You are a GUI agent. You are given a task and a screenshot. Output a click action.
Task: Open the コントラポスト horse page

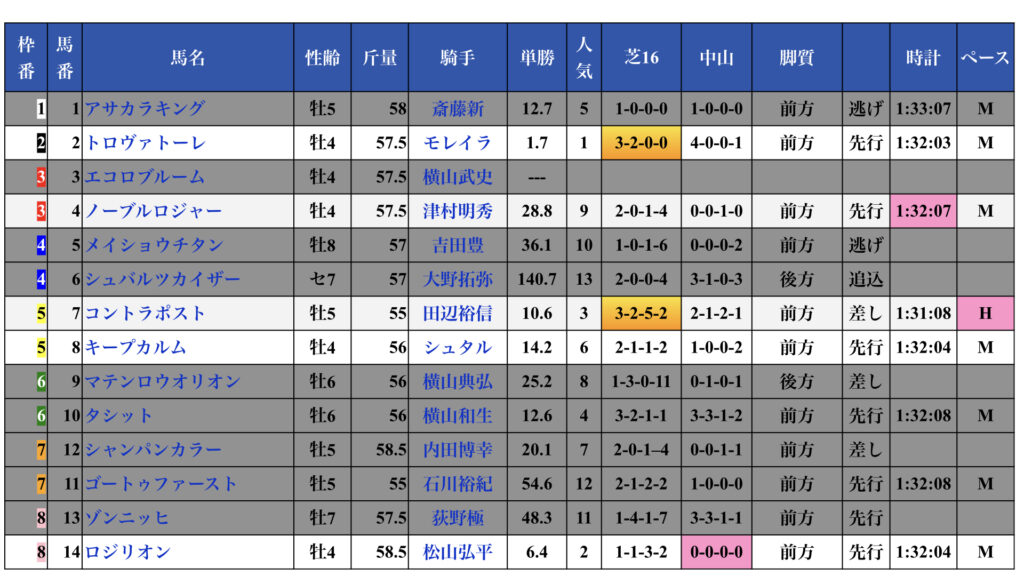[146, 313]
